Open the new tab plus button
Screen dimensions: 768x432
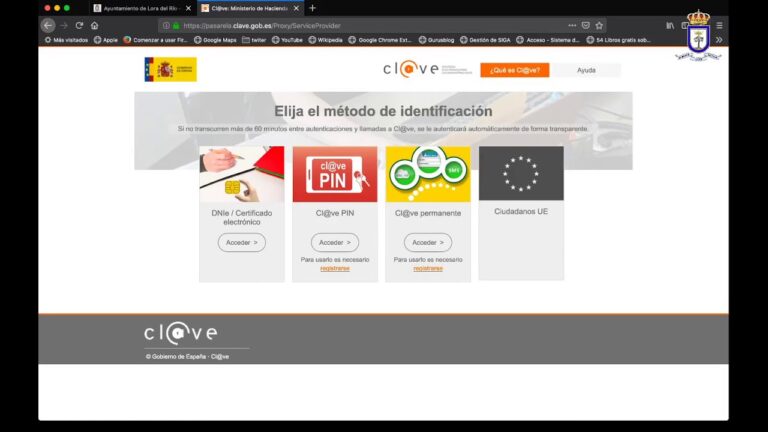[x=312, y=8]
